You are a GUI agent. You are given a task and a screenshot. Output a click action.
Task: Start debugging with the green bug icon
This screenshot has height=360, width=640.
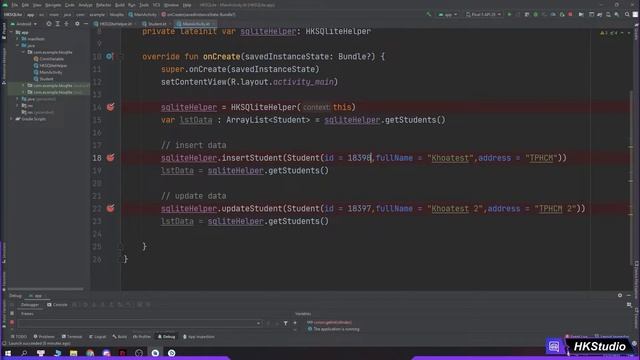(536, 14)
